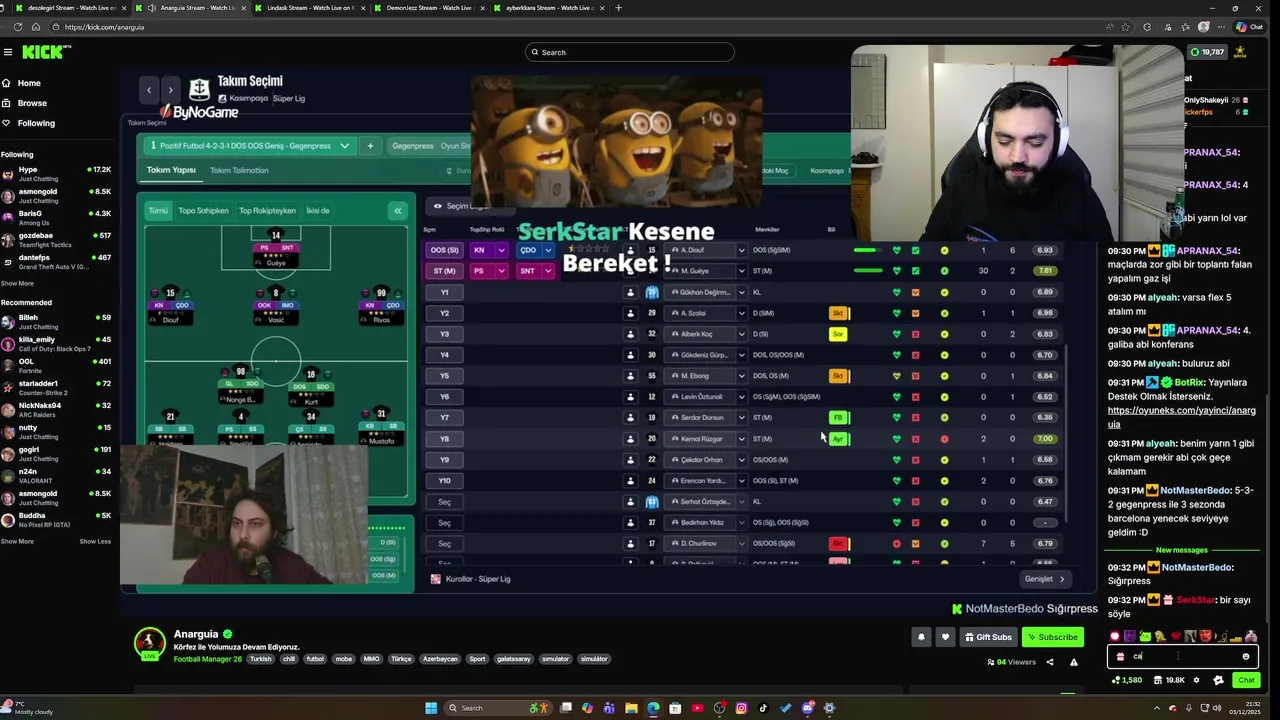The height and width of the screenshot is (720, 1280).
Task: Open the Kick shop icon showing 19.8K
Action: point(1168,680)
